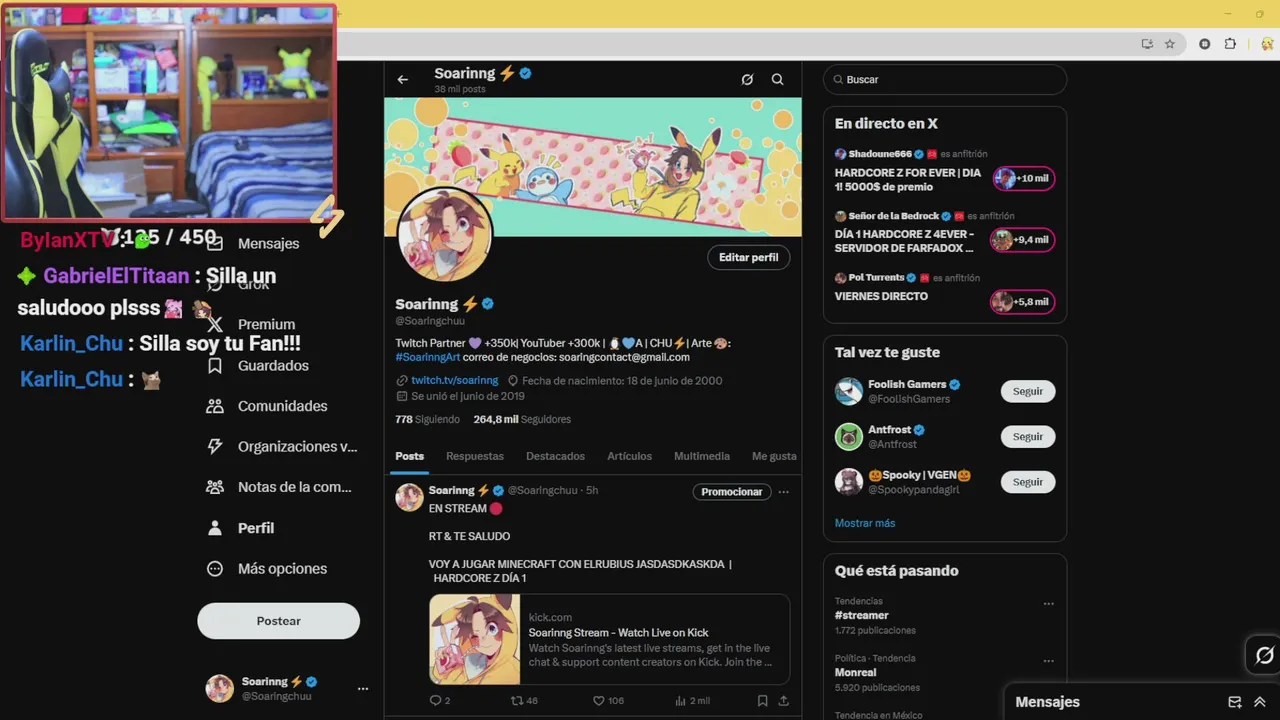Image resolution: width=1280 pixels, height=720 pixels.
Task: Open the 778 Siguiendo list
Action: click(427, 419)
